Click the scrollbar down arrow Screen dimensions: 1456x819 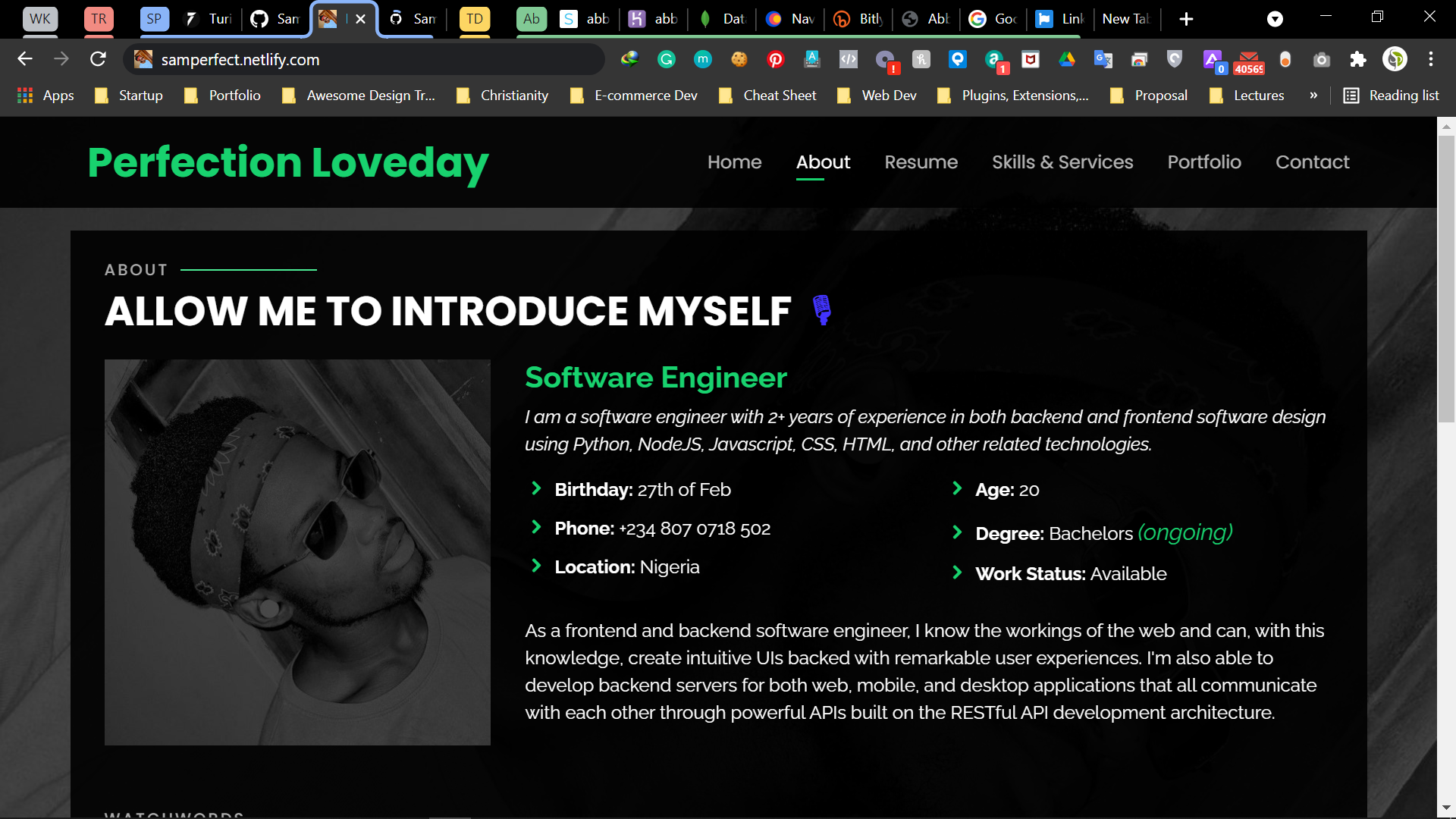[x=1446, y=808]
